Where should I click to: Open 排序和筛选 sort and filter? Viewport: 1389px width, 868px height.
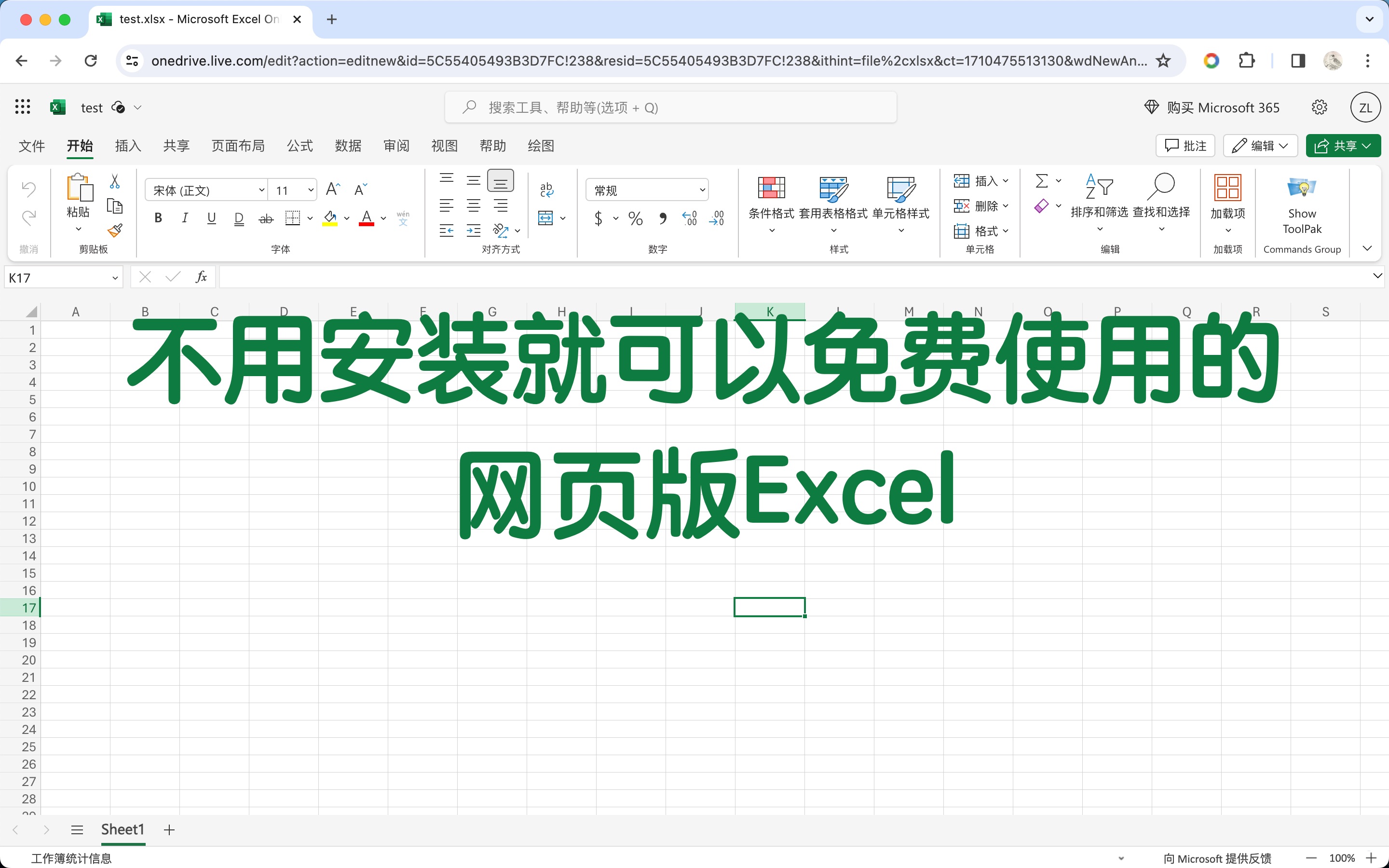tap(1099, 203)
